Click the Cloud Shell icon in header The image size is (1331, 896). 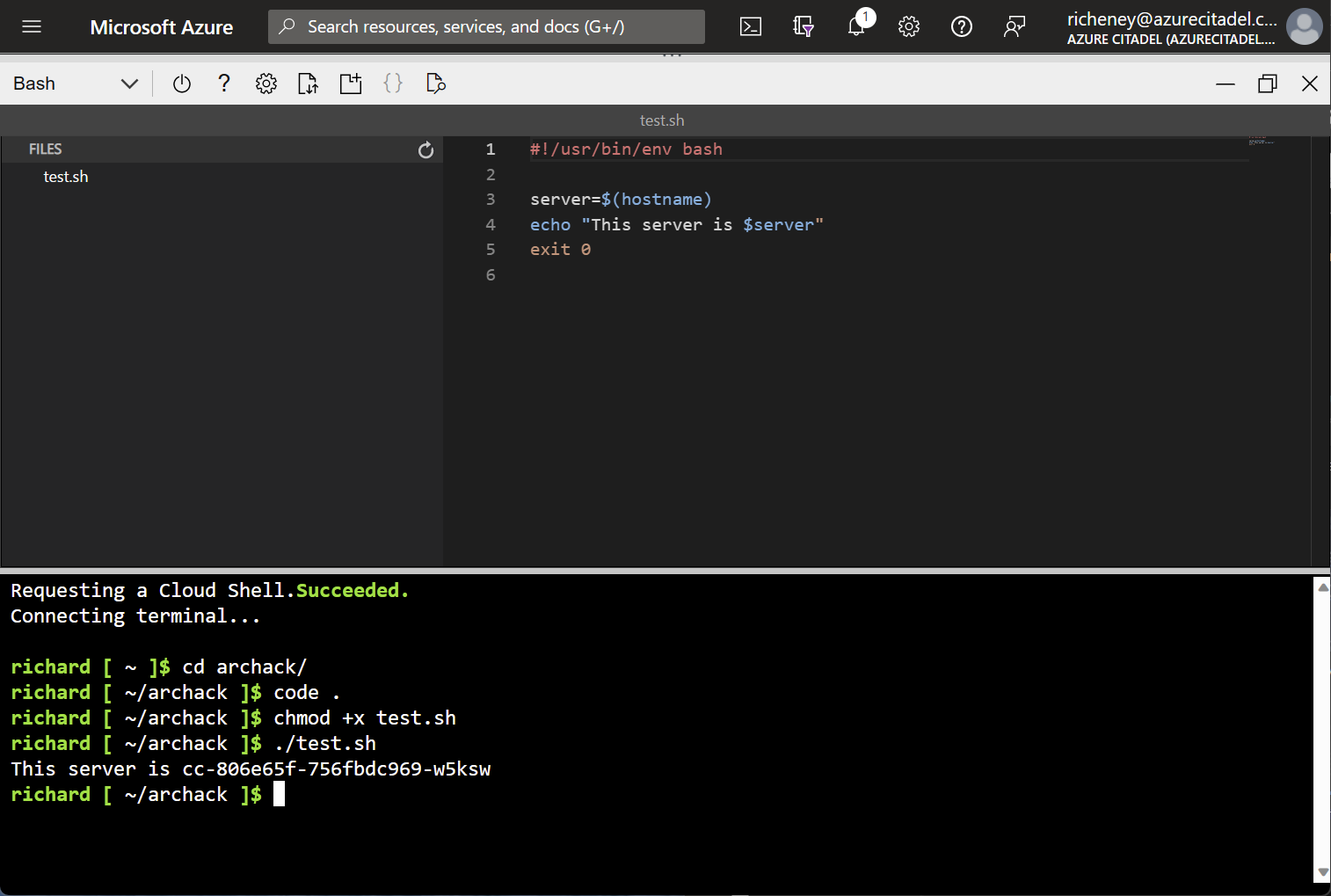click(x=751, y=26)
